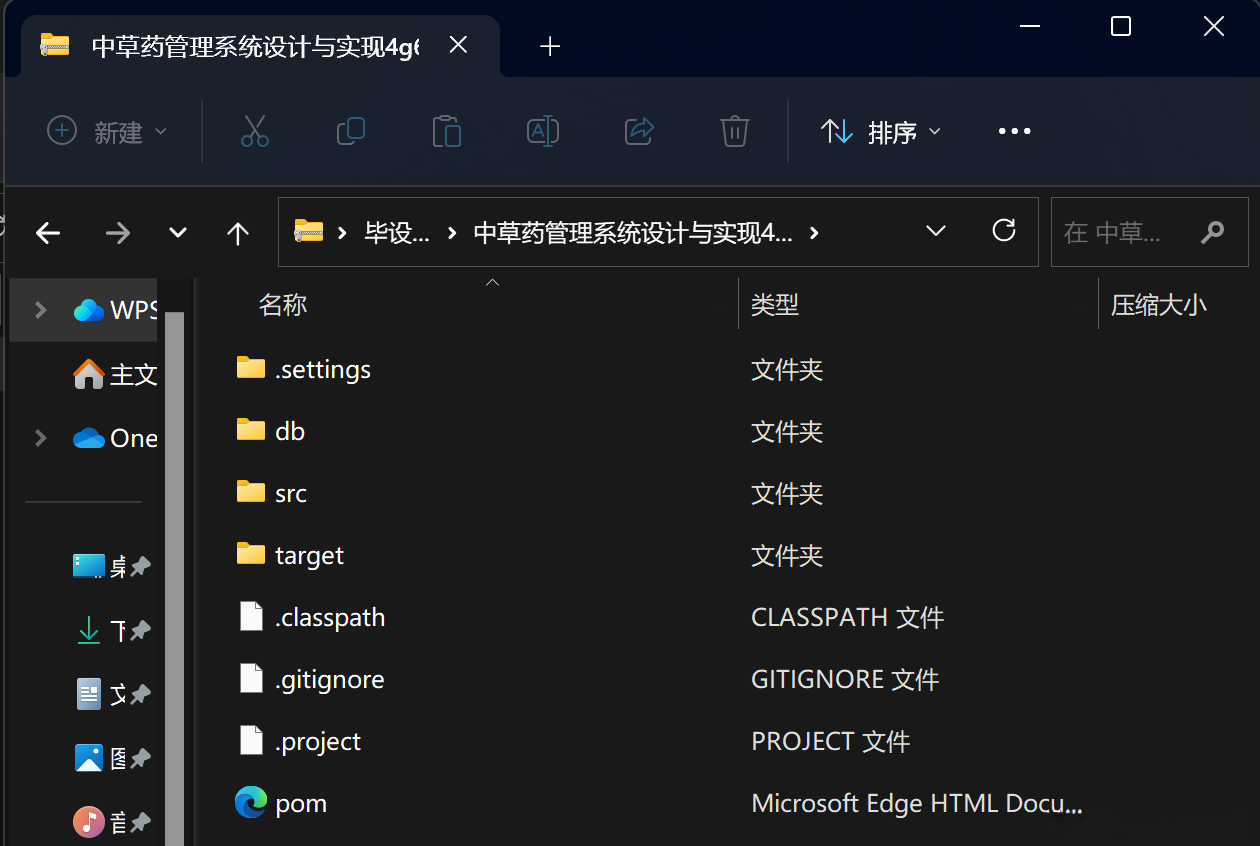Click the navigation pane scrollbar
Image resolution: width=1260 pixels, height=846 pixels.
[174, 578]
